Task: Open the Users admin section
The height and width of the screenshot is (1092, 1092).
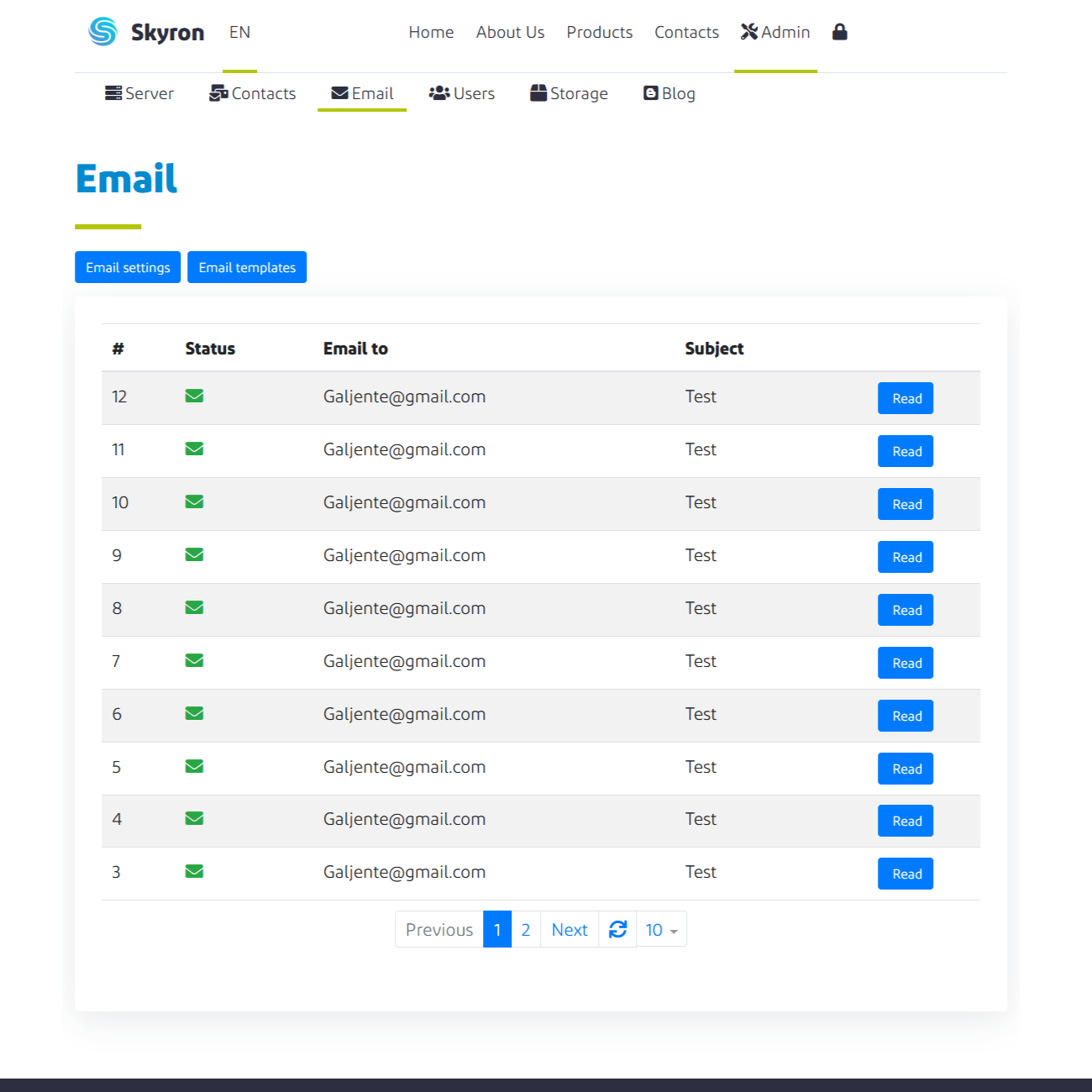Action: click(x=461, y=93)
